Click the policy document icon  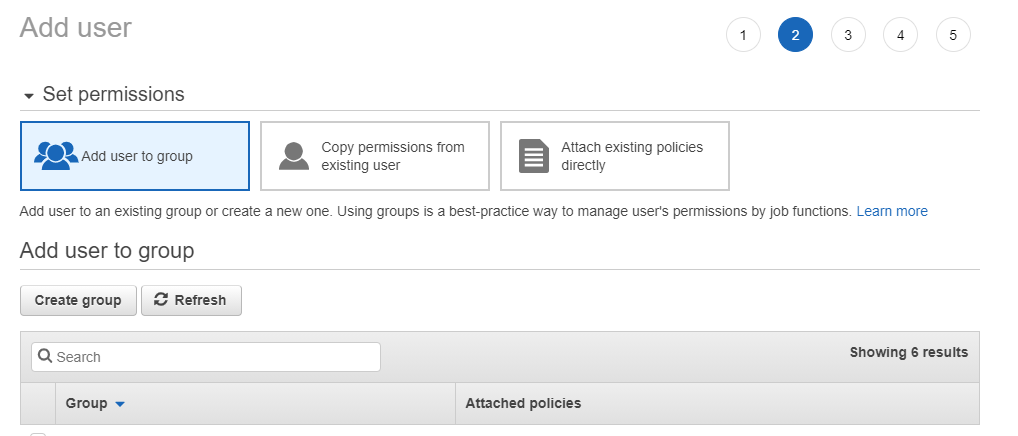pyautogui.click(x=534, y=156)
